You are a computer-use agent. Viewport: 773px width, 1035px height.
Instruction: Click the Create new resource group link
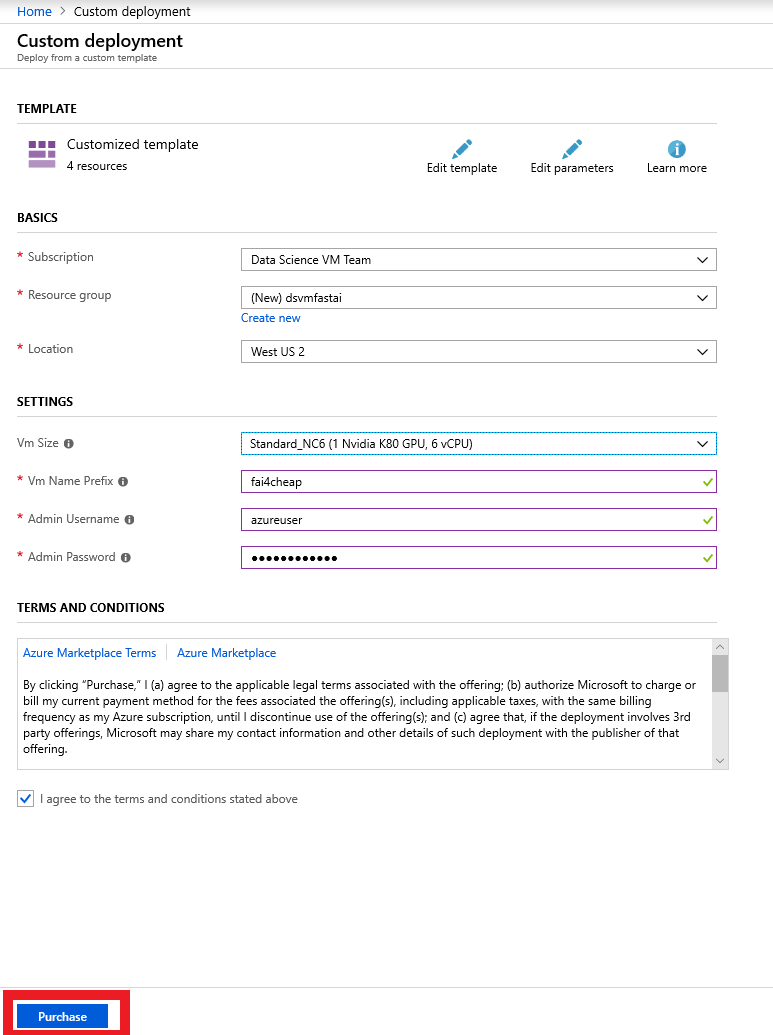[x=270, y=318]
